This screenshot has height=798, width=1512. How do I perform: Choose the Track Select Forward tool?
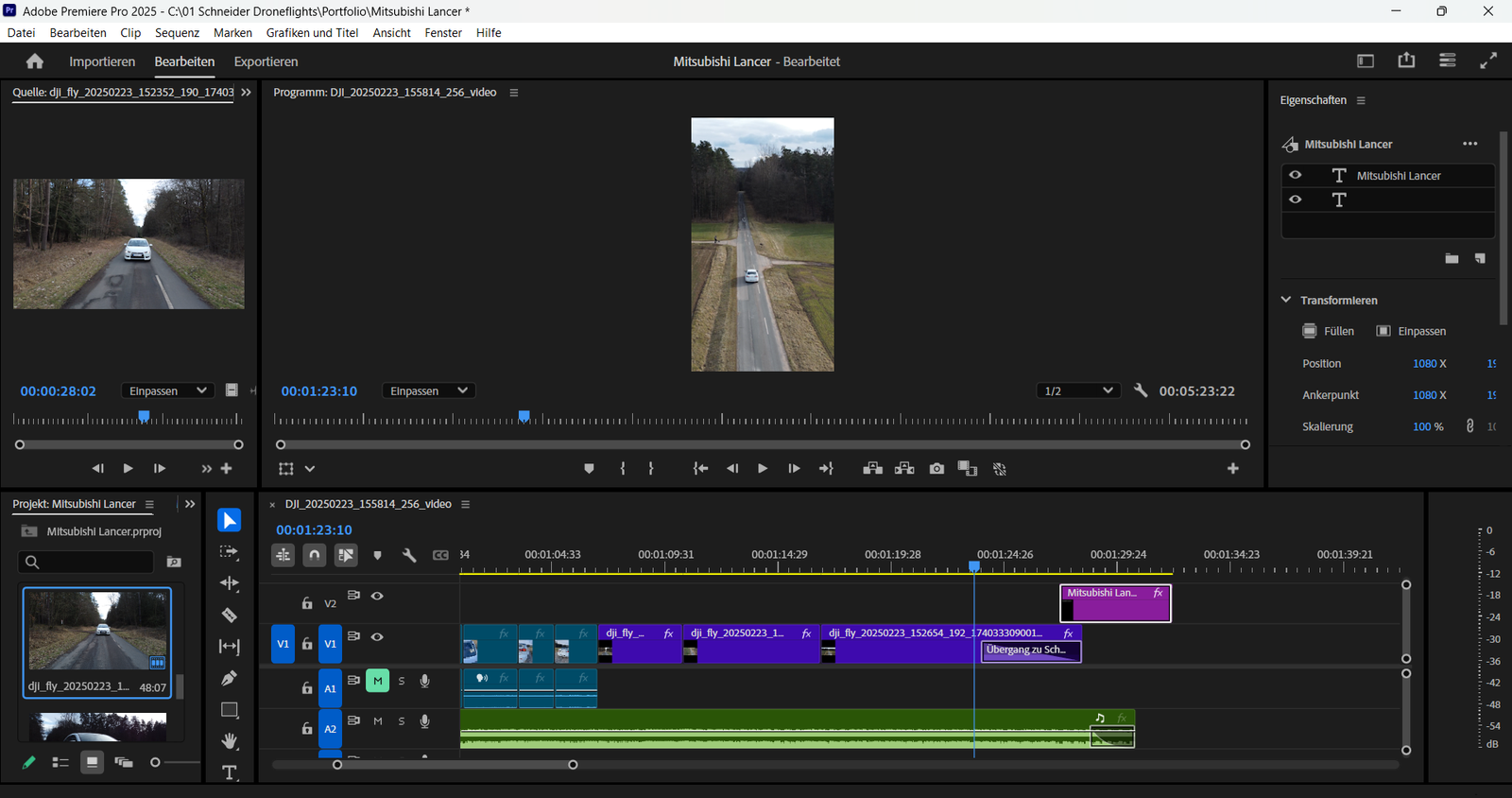tap(230, 552)
